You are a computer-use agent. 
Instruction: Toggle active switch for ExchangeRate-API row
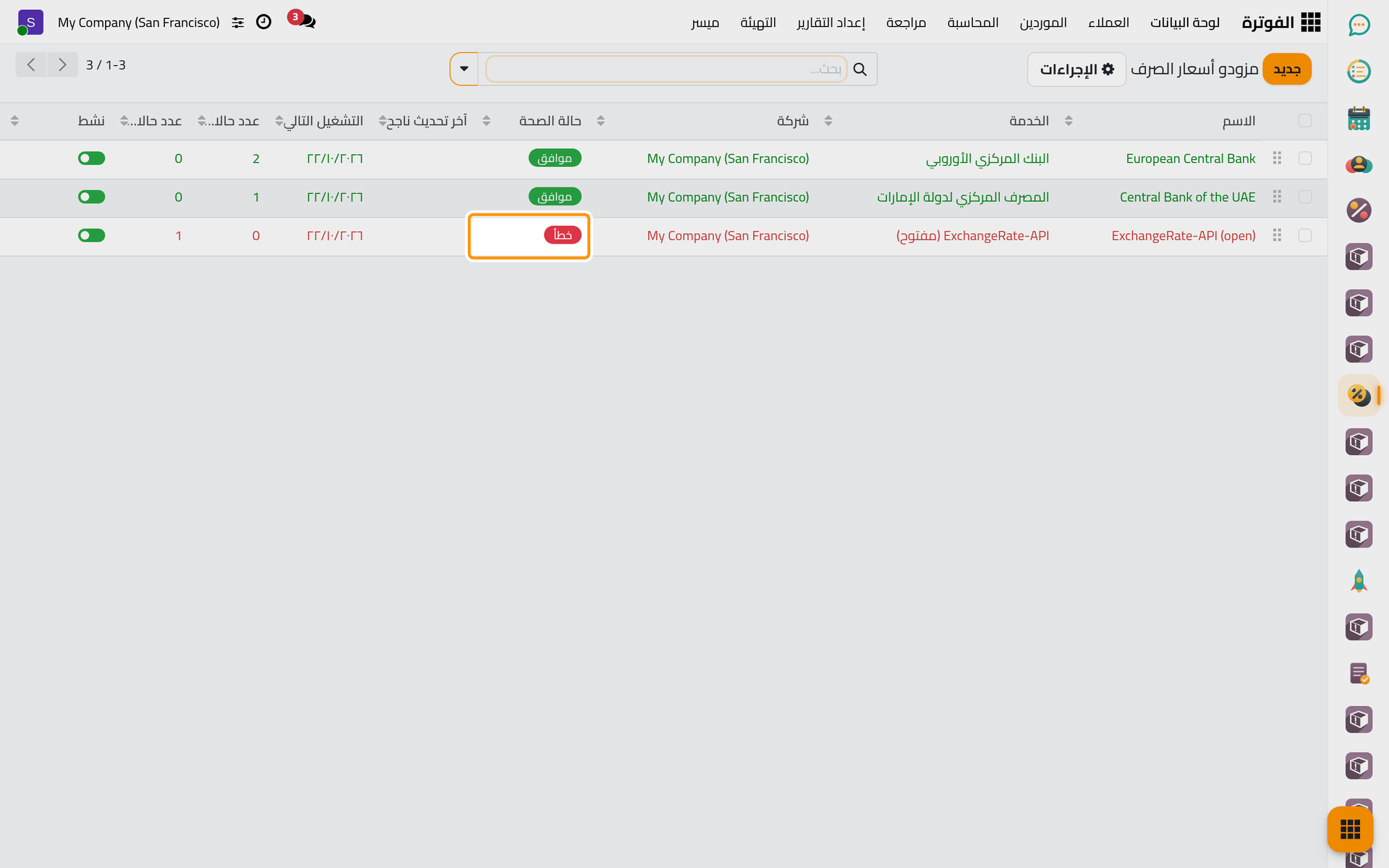pos(92,236)
